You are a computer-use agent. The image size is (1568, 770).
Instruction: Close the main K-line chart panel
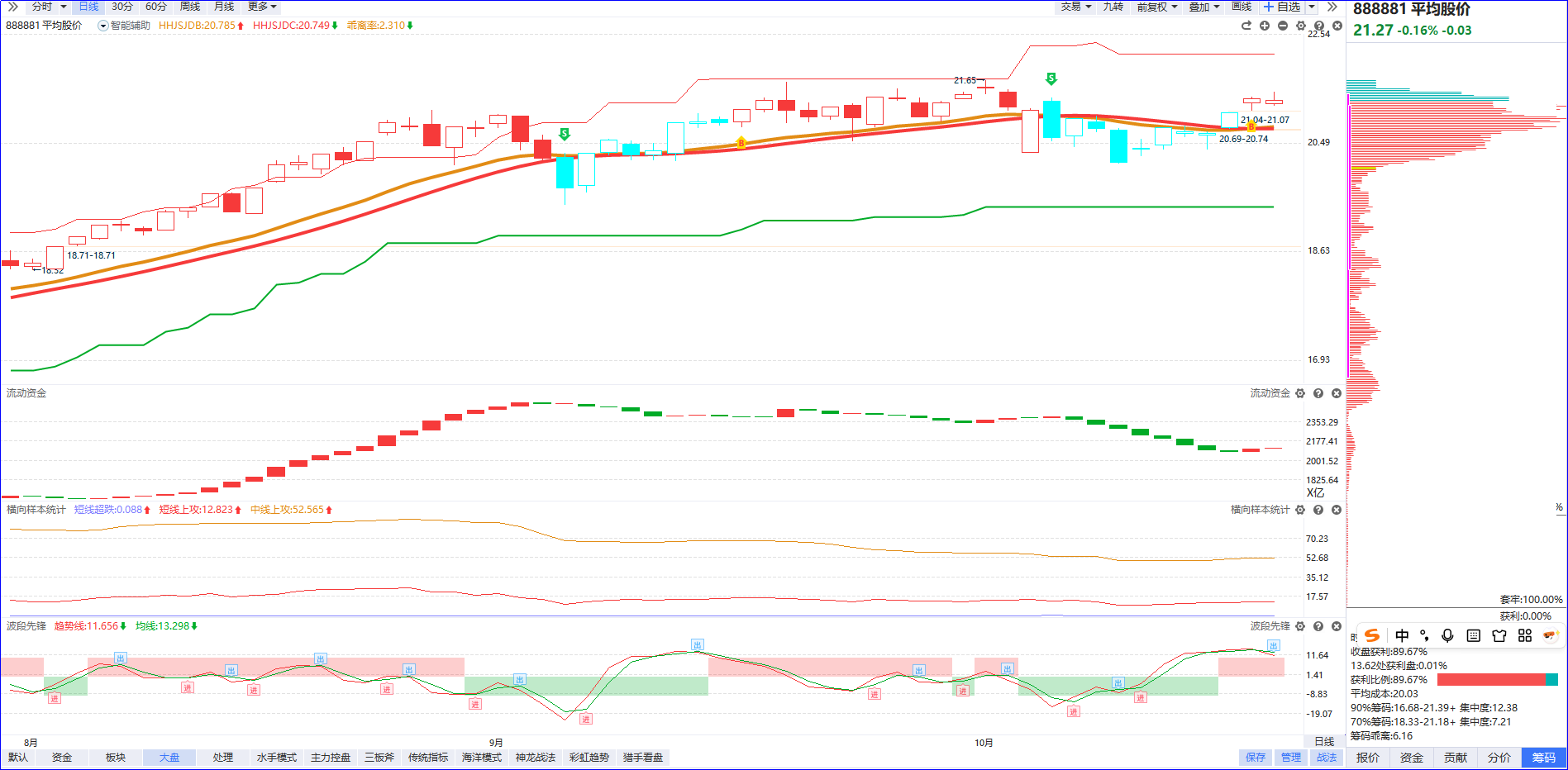(x=1337, y=26)
